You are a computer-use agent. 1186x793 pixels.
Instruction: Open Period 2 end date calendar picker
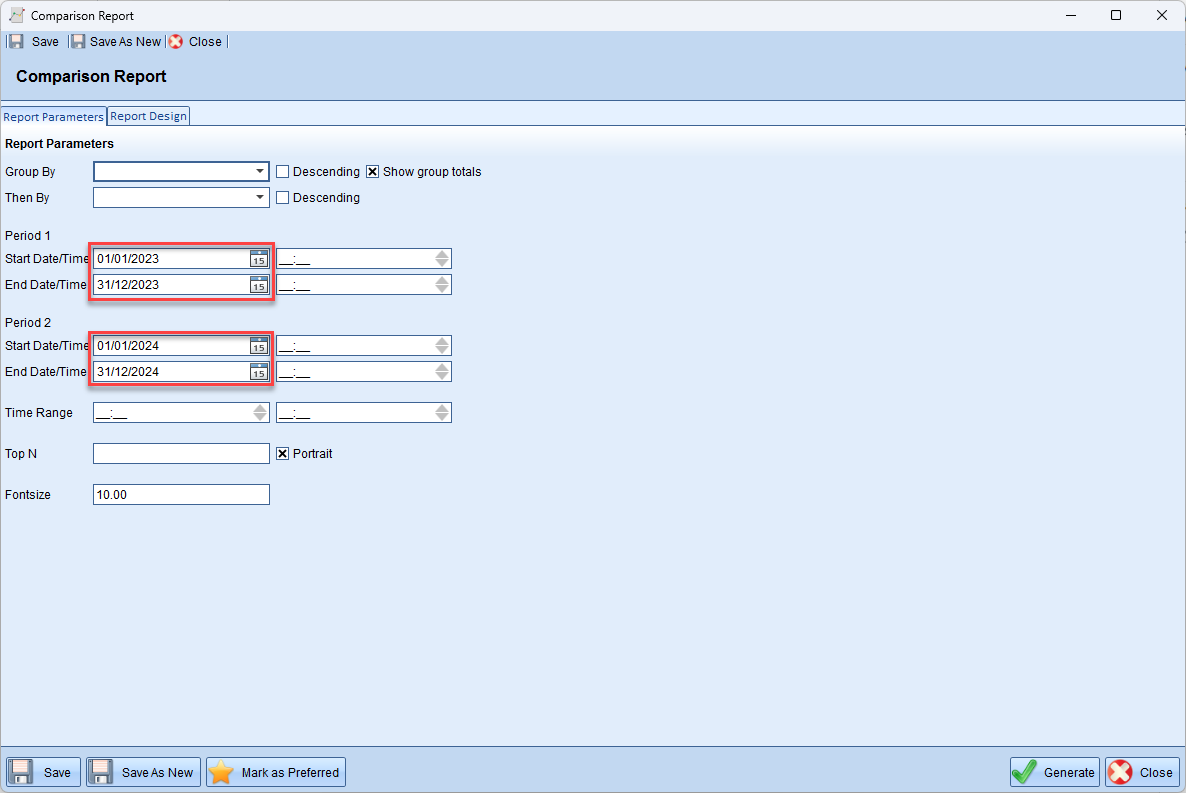[261, 371]
